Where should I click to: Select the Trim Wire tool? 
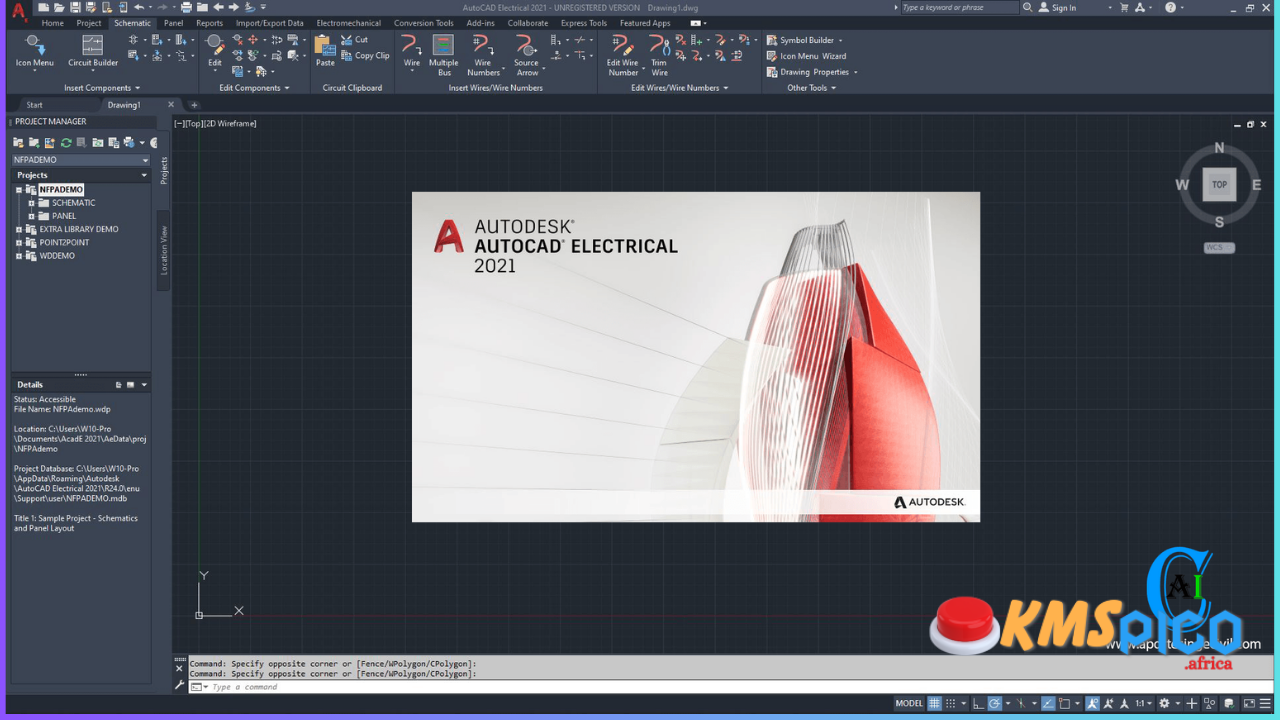point(659,55)
